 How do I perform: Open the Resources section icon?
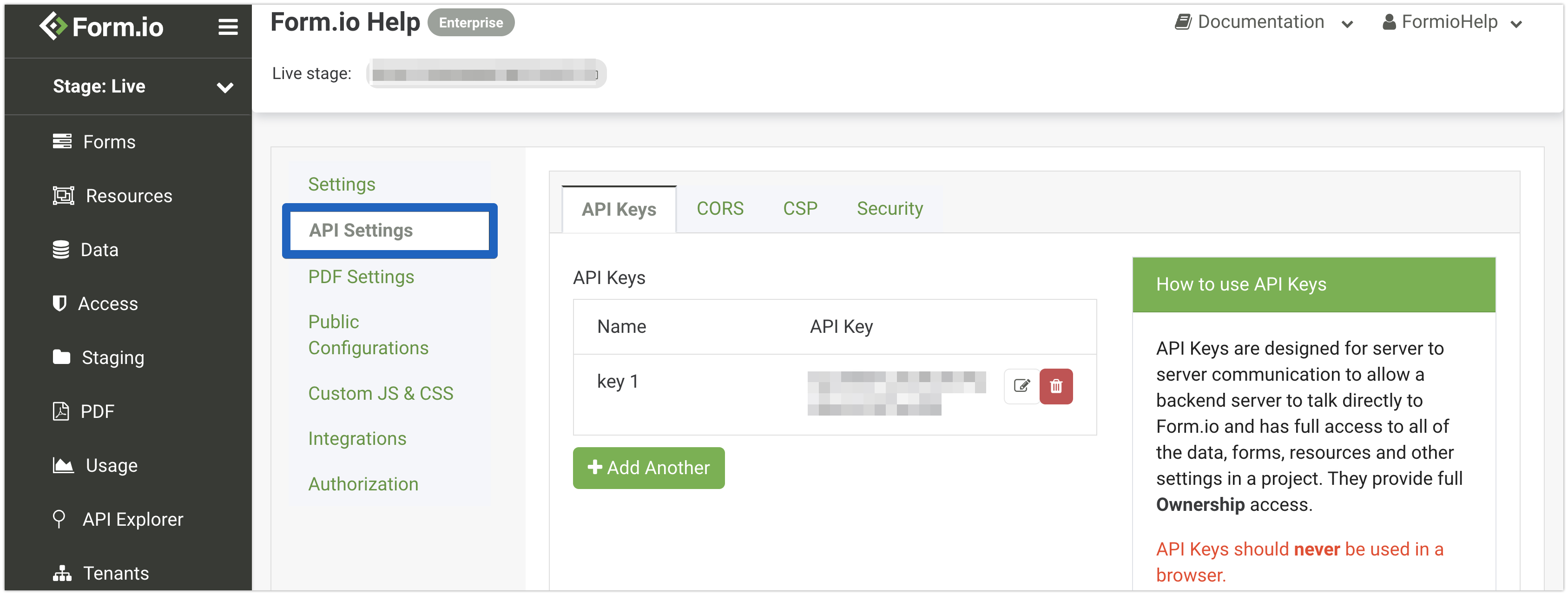[x=63, y=196]
